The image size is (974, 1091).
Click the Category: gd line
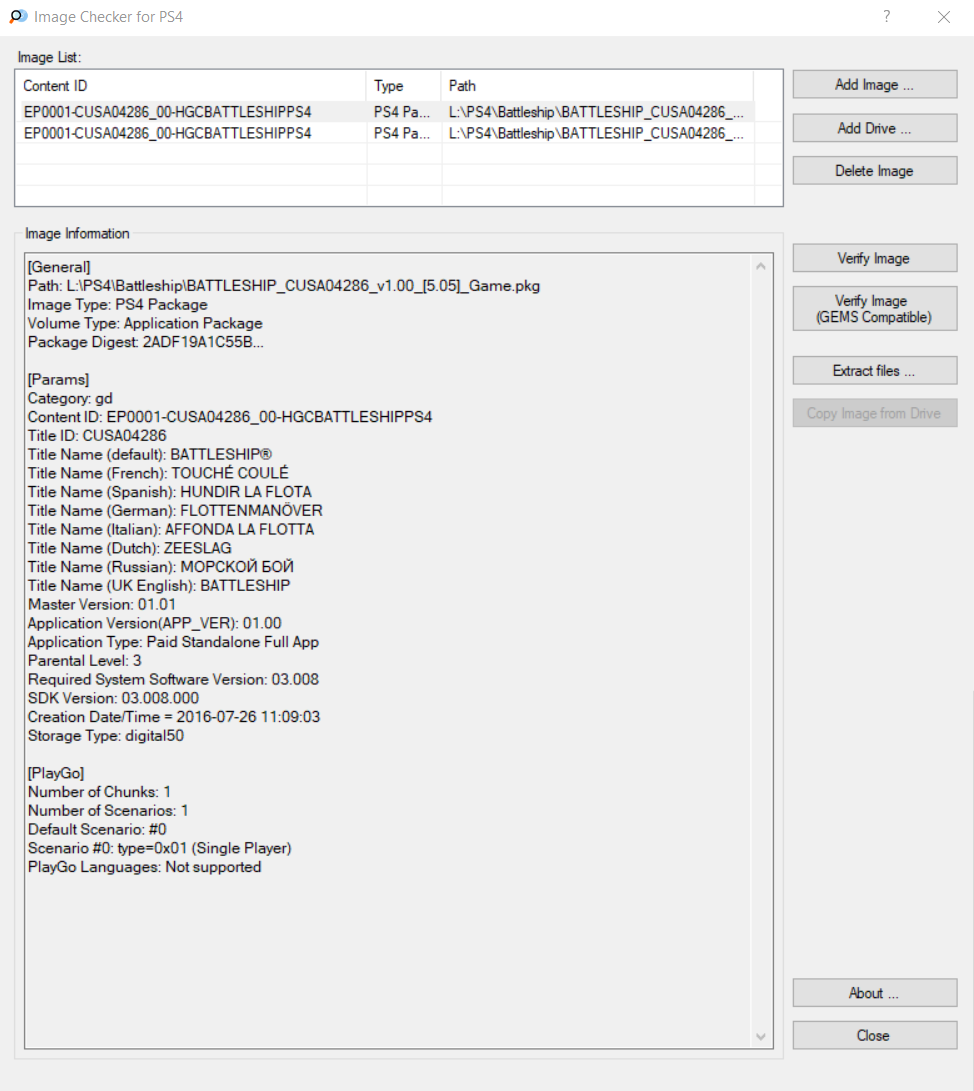point(70,399)
